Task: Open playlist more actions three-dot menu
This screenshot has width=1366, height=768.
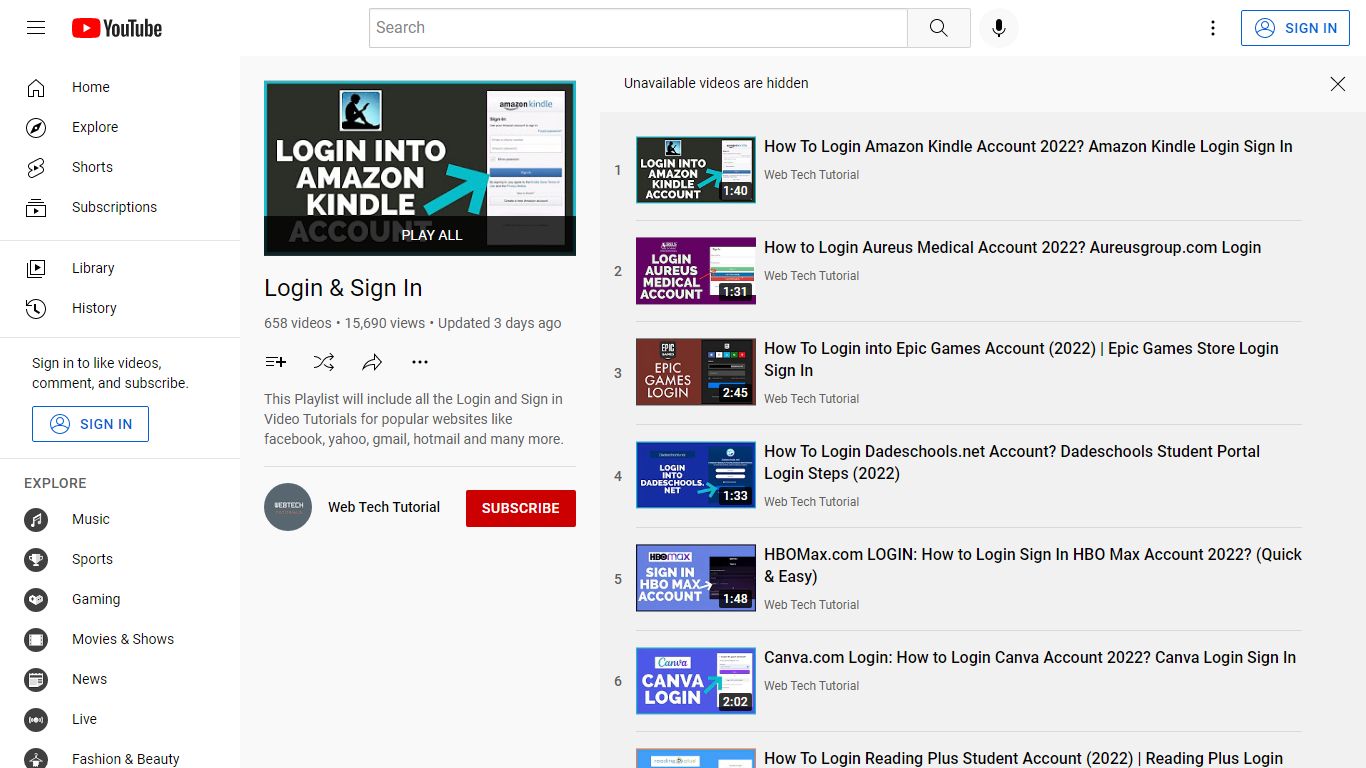Action: (x=420, y=362)
